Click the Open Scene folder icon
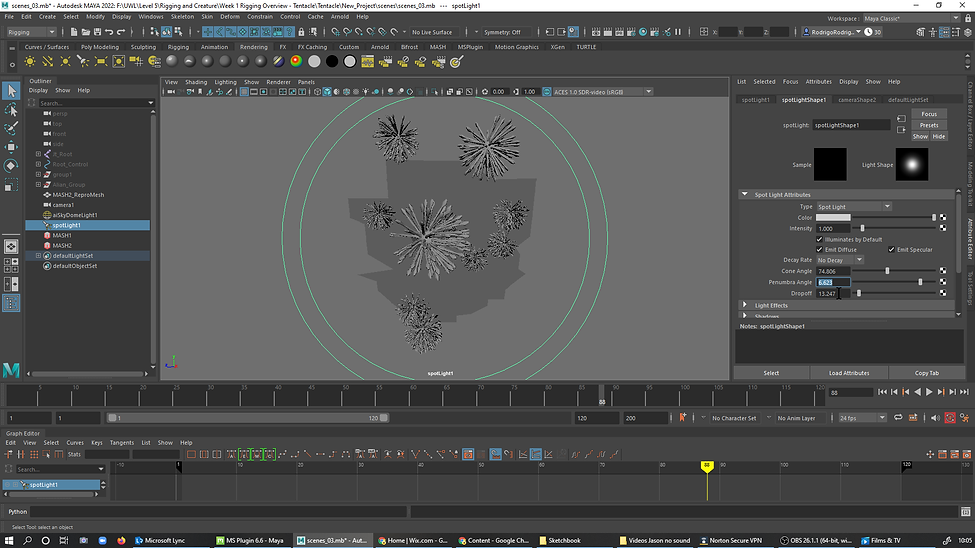The height and width of the screenshot is (548, 975). [x=85, y=32]
